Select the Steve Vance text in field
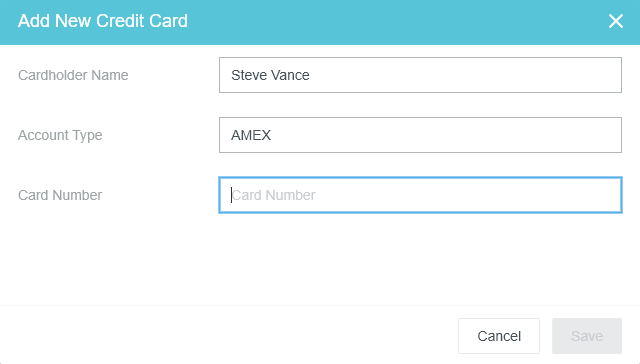The image size is (640, 364). point(270,75)
